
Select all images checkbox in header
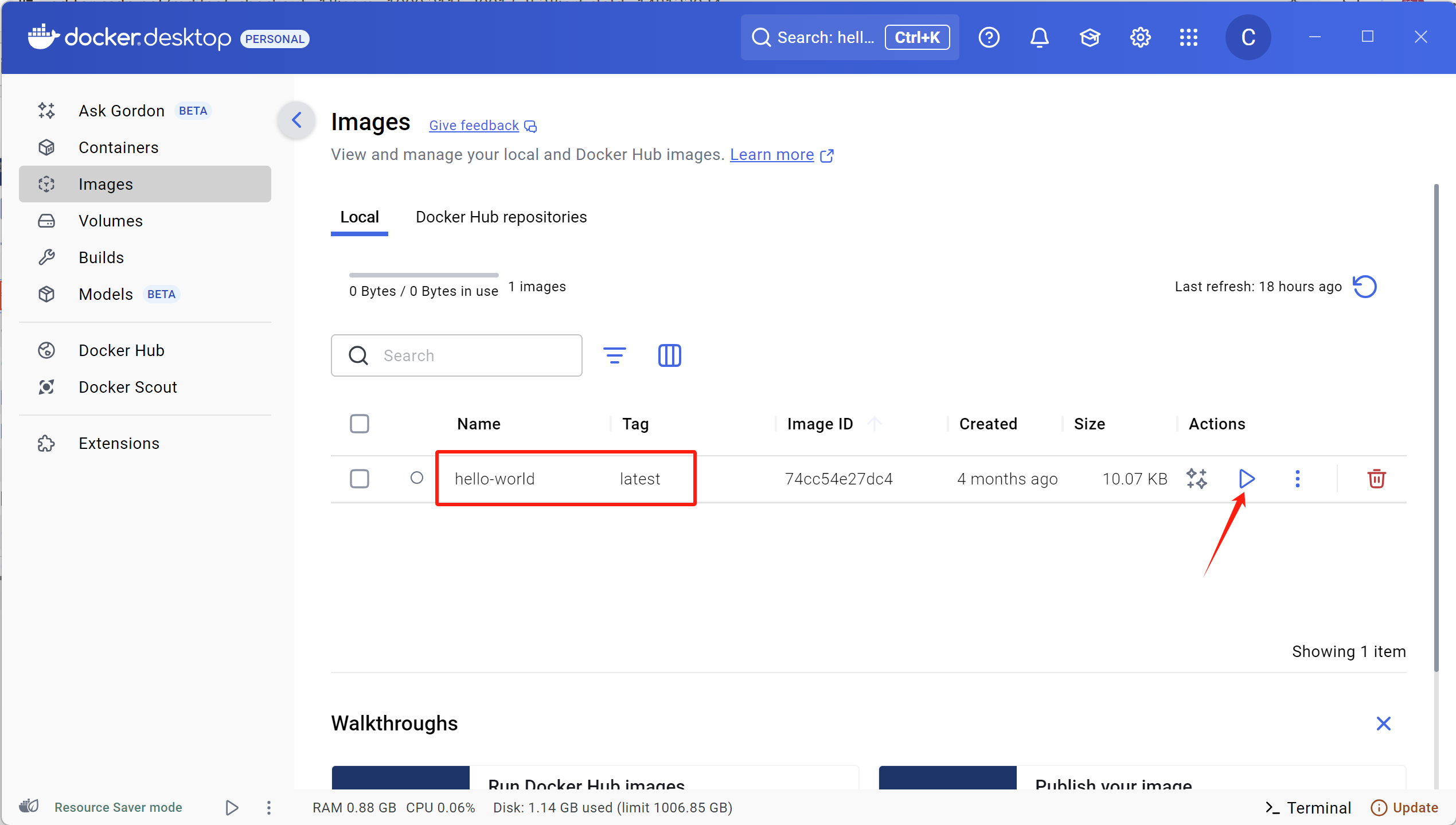360,424
